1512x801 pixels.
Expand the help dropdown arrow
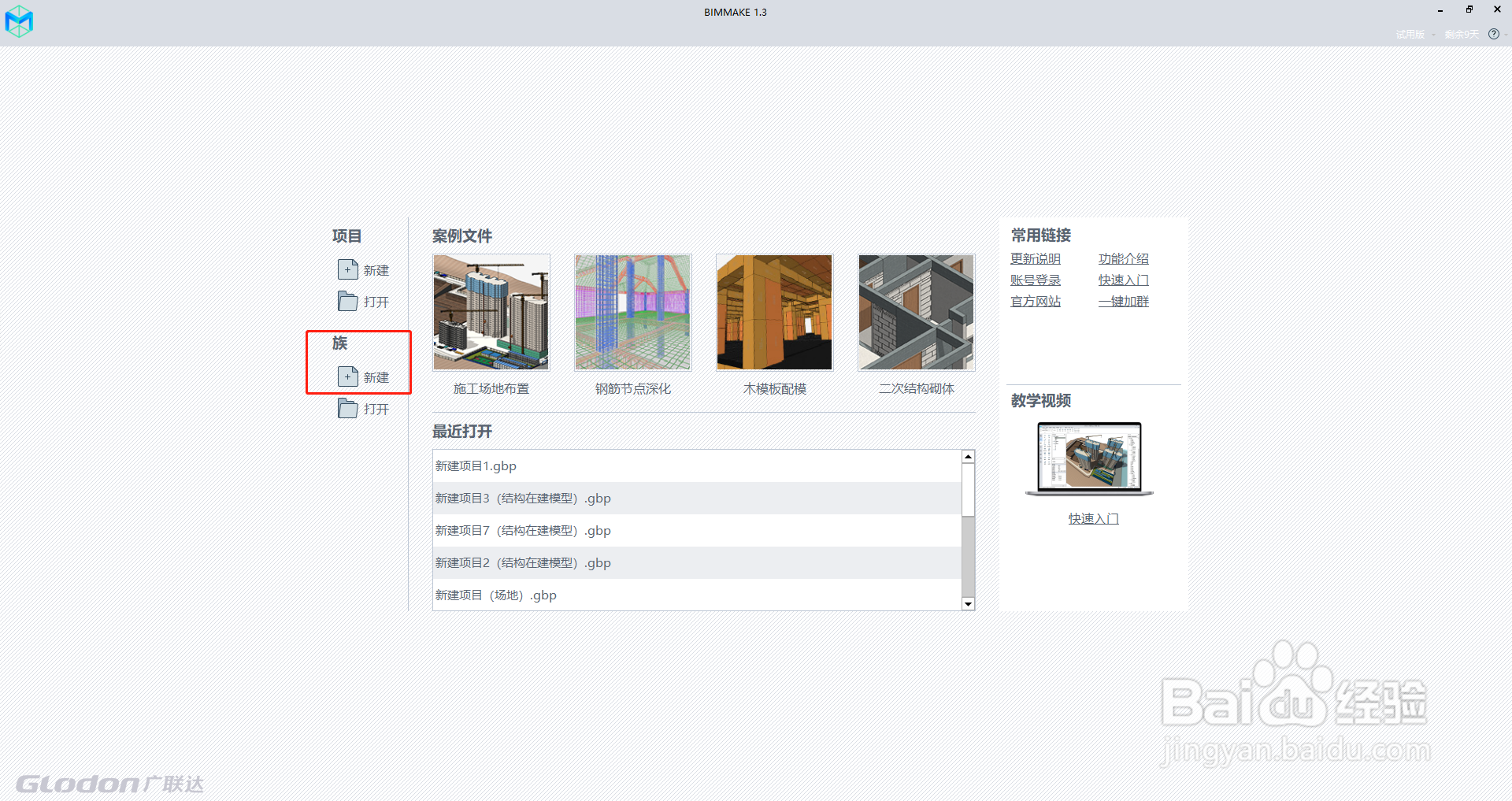pos(1506,35)
